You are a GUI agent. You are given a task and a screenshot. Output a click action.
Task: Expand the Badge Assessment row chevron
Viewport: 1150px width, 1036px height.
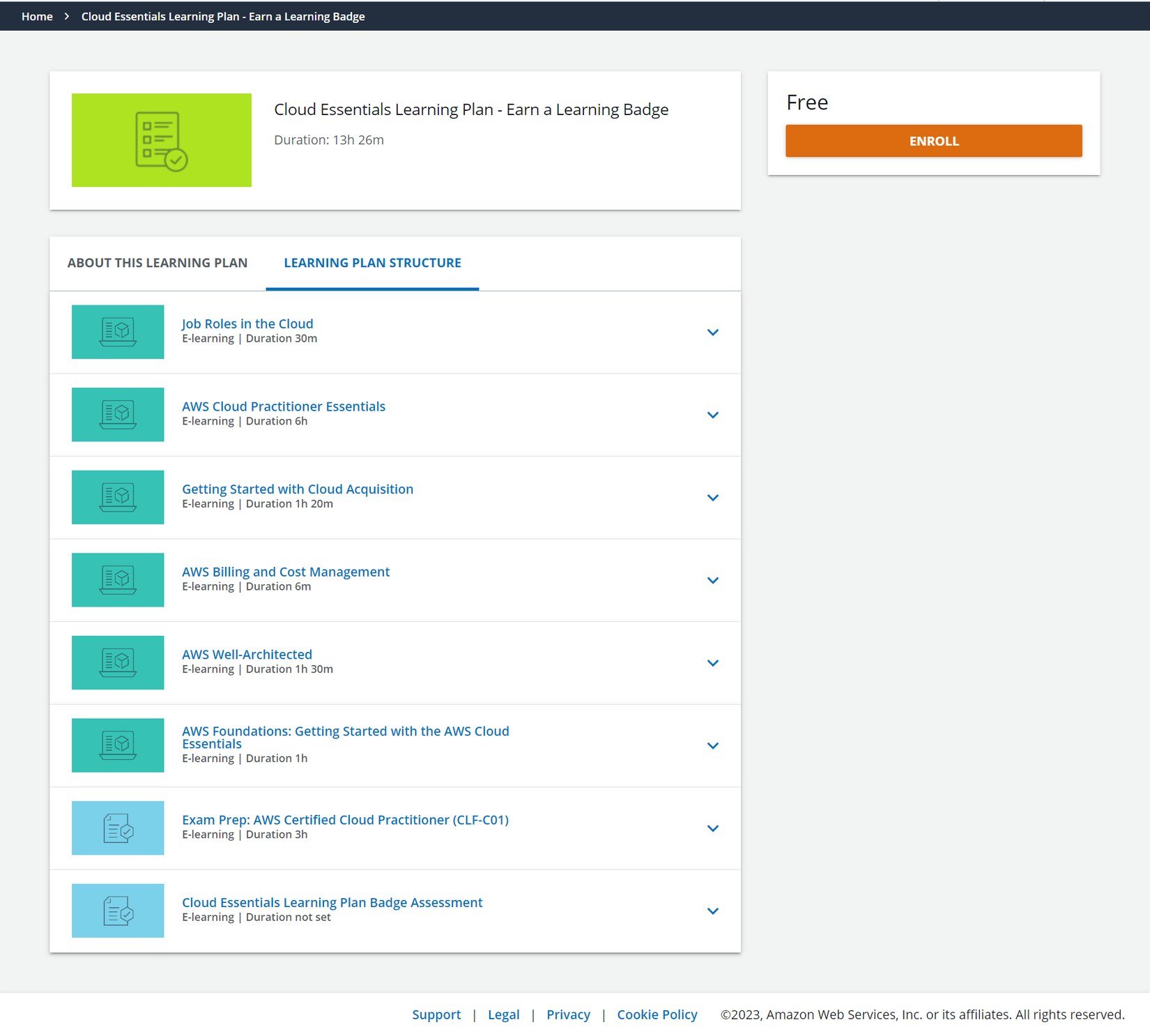coord(712,911)
